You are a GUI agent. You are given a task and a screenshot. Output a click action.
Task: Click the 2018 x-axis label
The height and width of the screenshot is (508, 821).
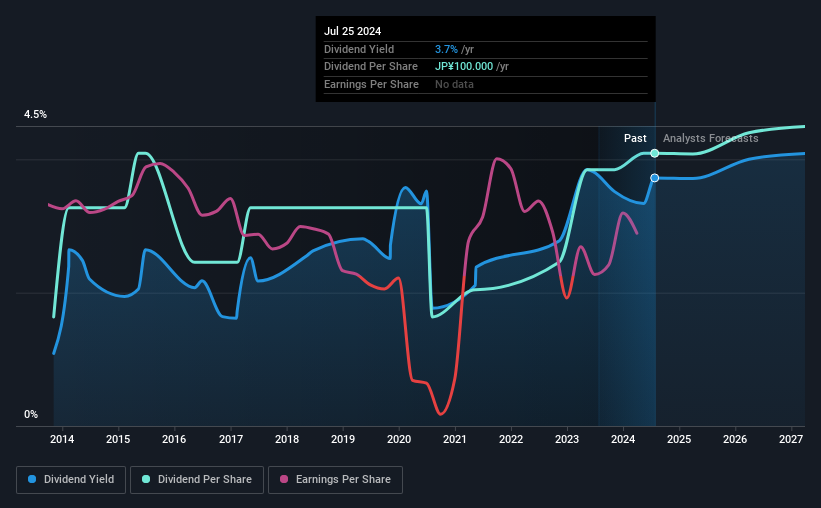pos(287,439)
